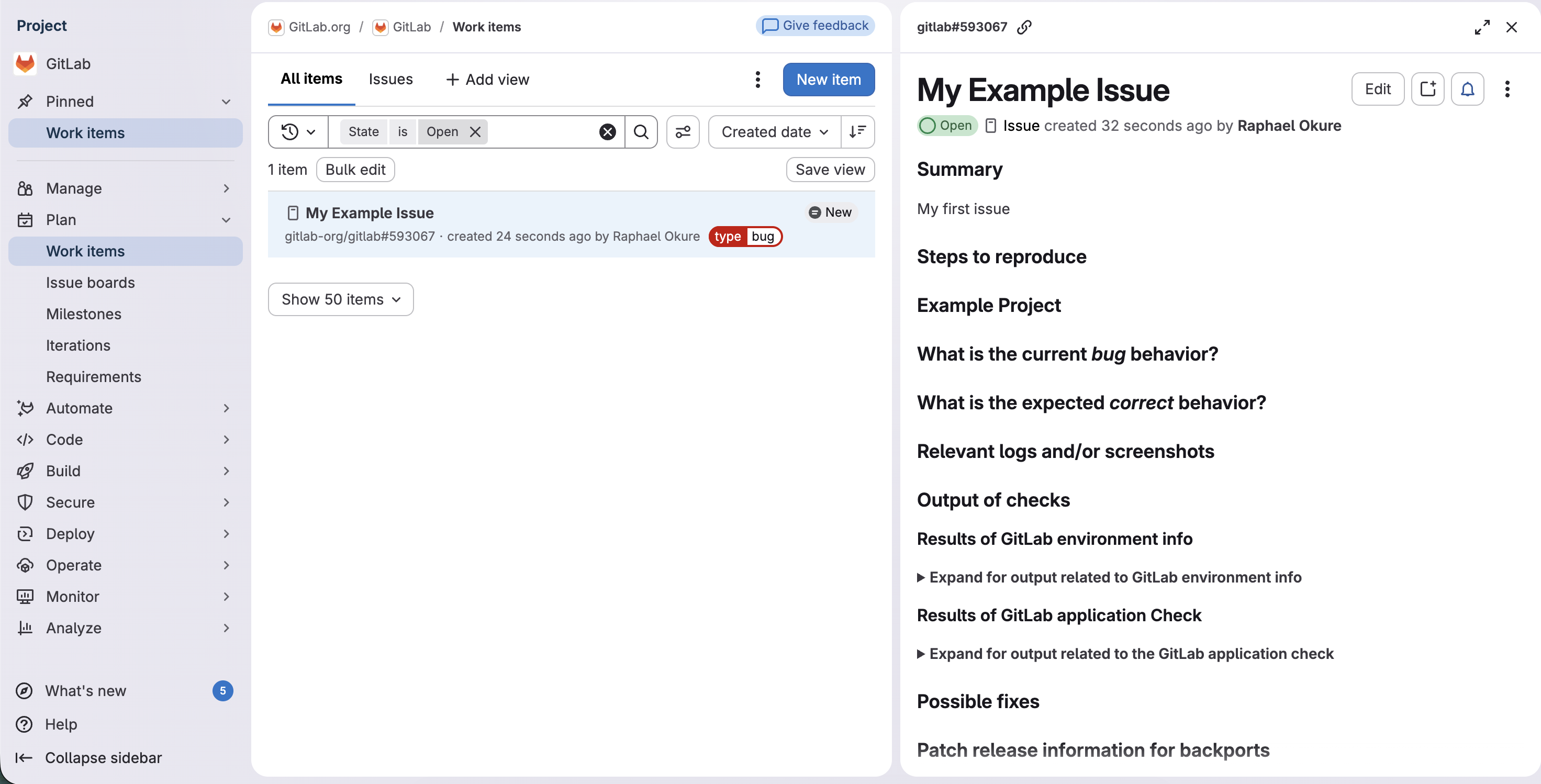This screenshot has width=1541, height=784.
Task: Expand issue drawer to full view
Action: 1482,27
